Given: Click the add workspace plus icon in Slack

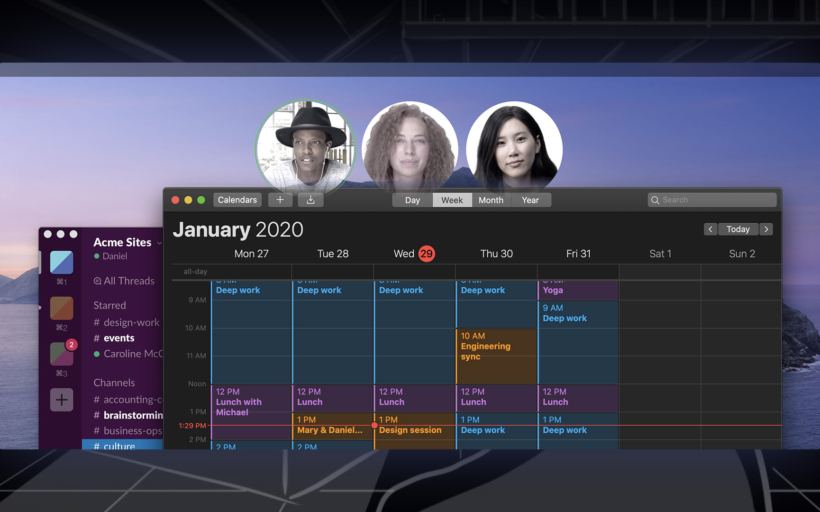Looking at the screenshot, I should 61,400.
